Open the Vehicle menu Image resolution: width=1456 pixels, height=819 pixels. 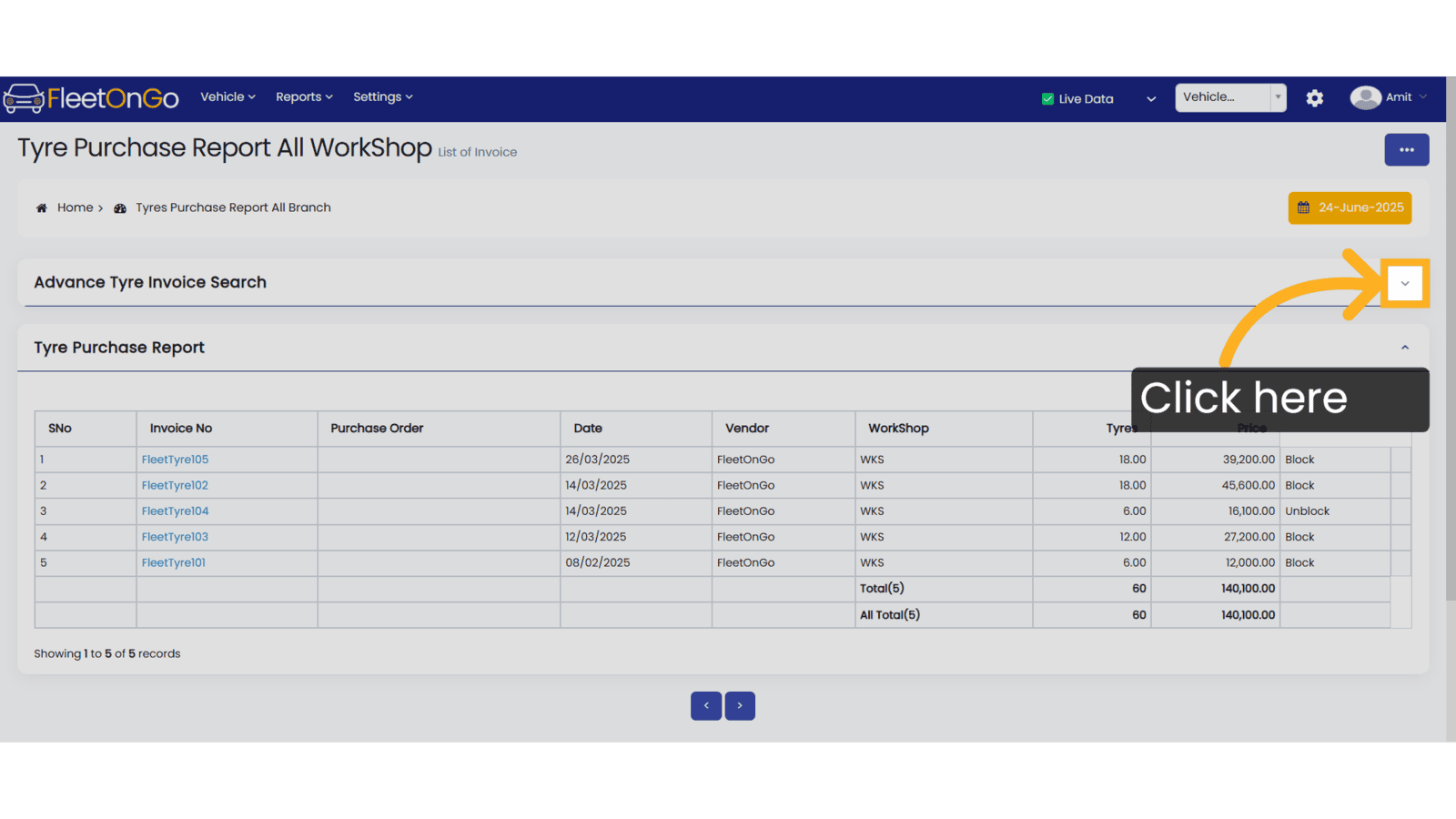[227, 96]
